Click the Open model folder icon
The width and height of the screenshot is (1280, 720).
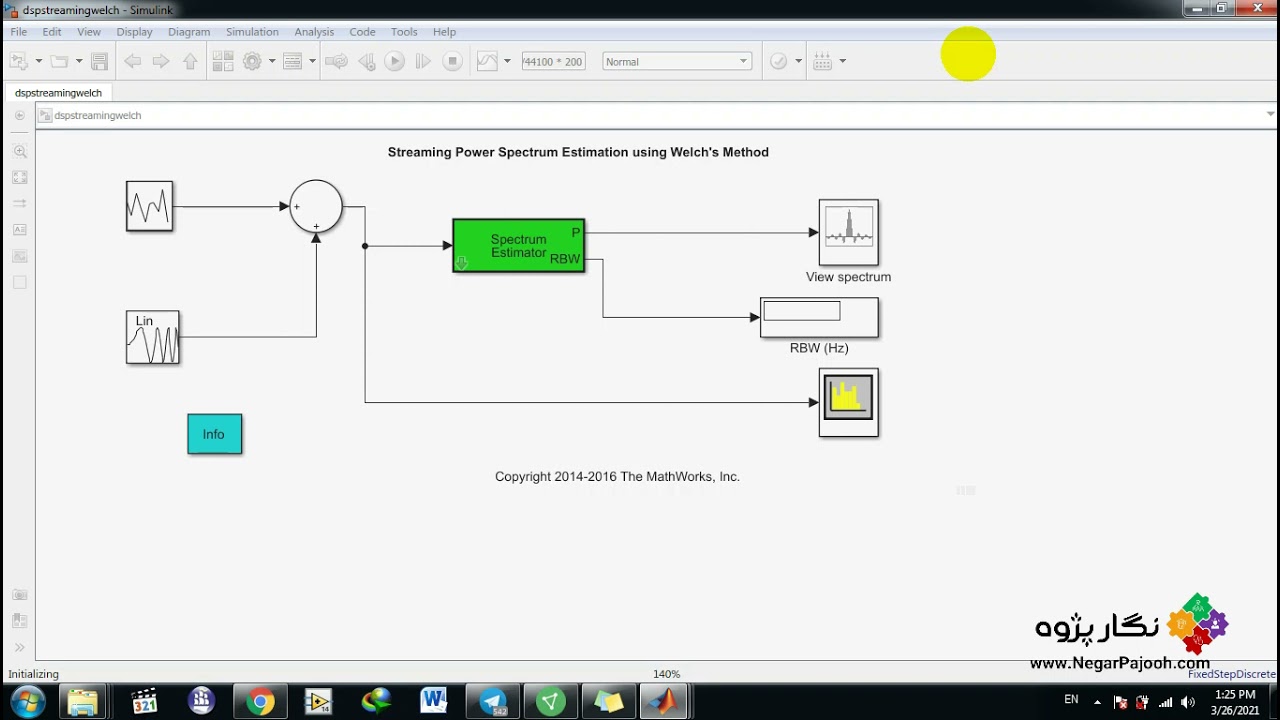(x=59, y=61)
